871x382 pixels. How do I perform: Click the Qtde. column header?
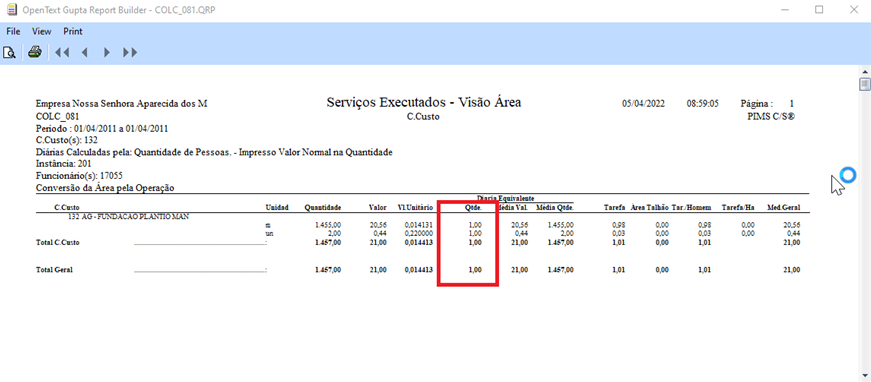(474, 208)
